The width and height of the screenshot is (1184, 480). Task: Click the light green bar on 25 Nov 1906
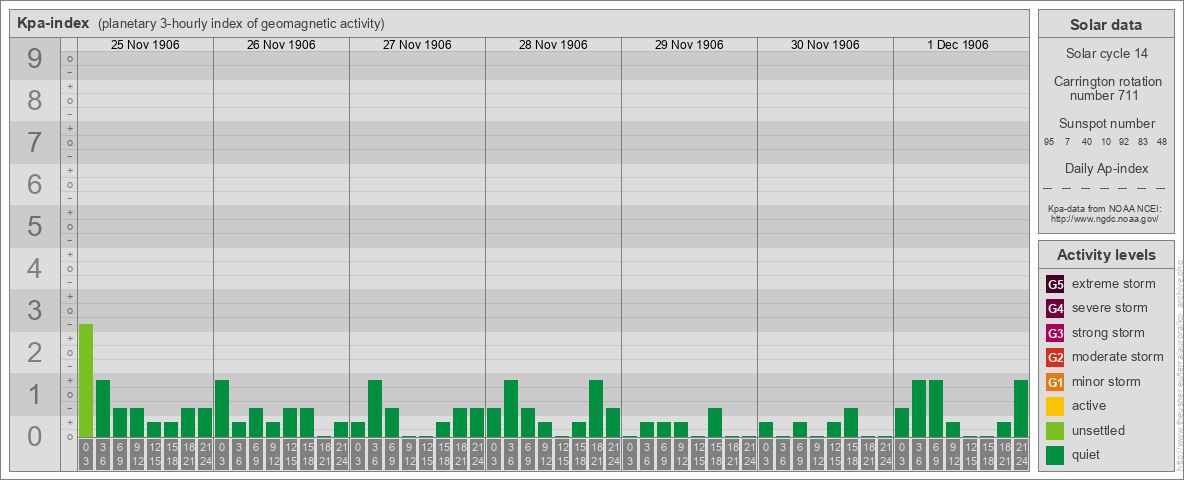pos(86,380)
